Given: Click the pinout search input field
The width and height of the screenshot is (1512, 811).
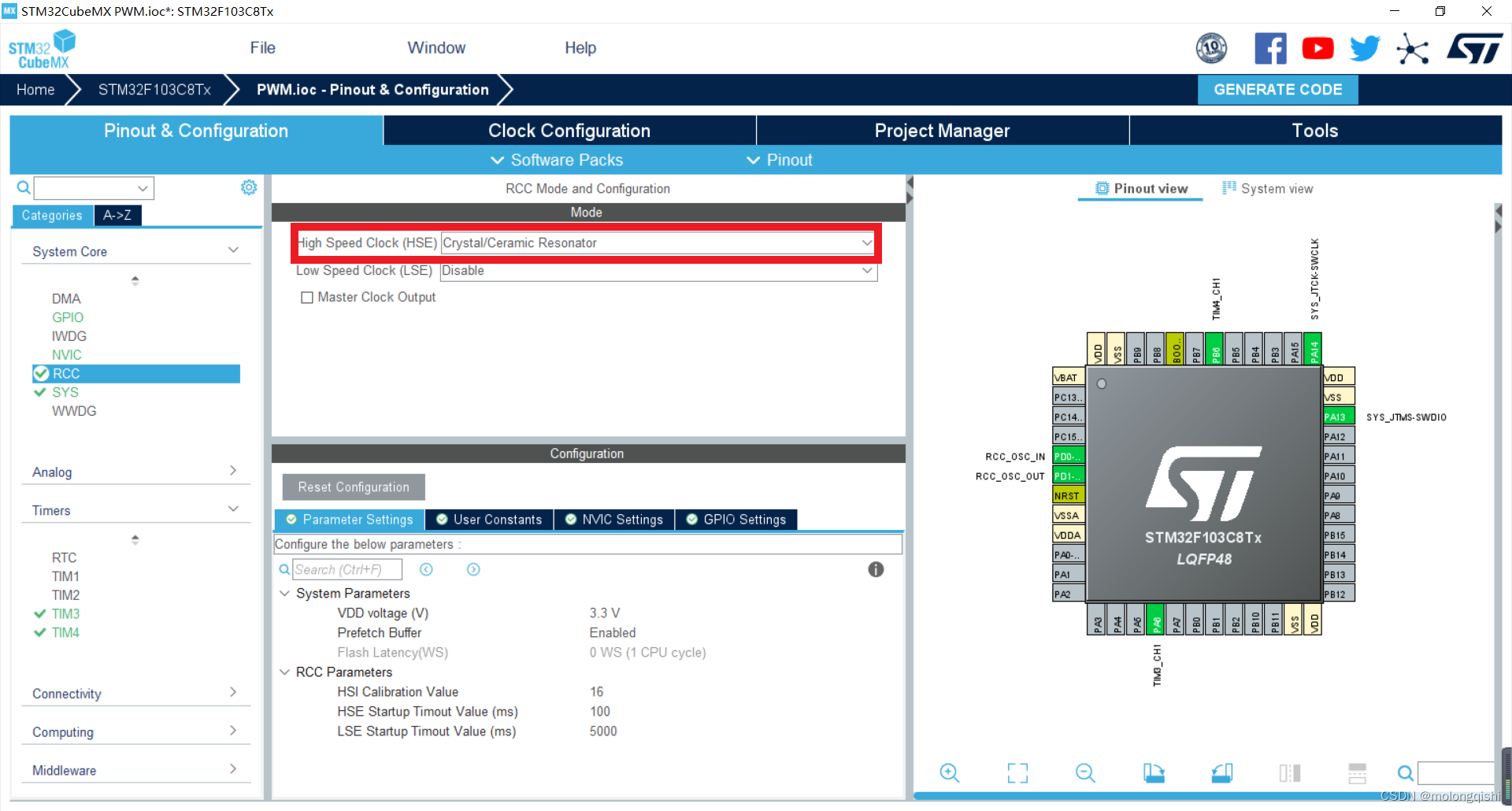Looking at the screenshot, I should [x=1457, y=772].
